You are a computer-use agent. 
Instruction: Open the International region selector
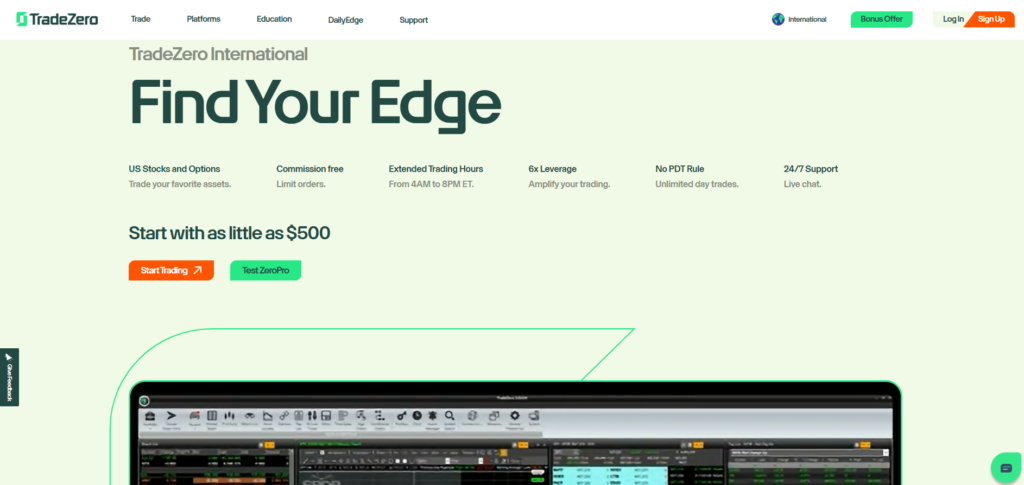(799, 20)
